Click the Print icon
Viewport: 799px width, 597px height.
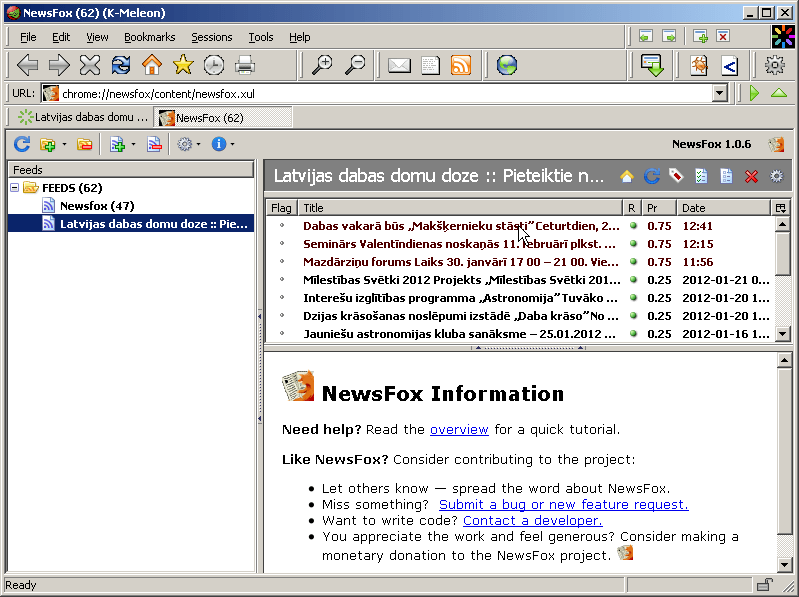(245, 65)
